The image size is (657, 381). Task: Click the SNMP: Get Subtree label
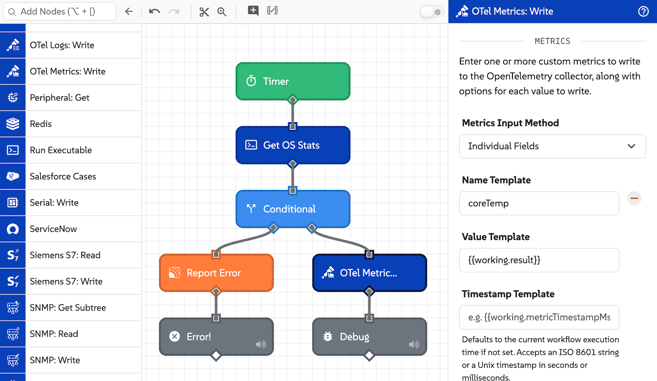pos(67,308)
